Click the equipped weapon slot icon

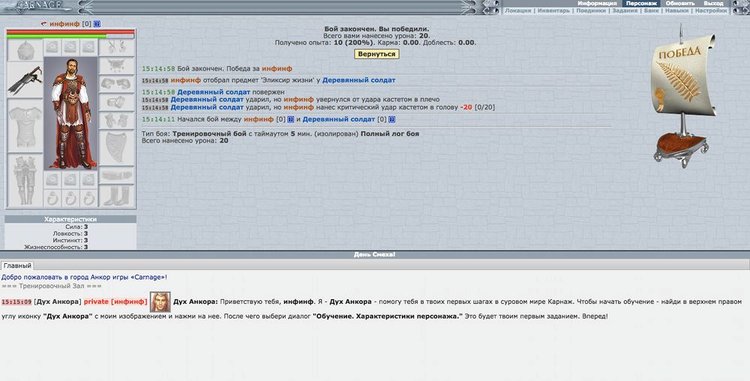pyautogui.click(x=25, y=80)
